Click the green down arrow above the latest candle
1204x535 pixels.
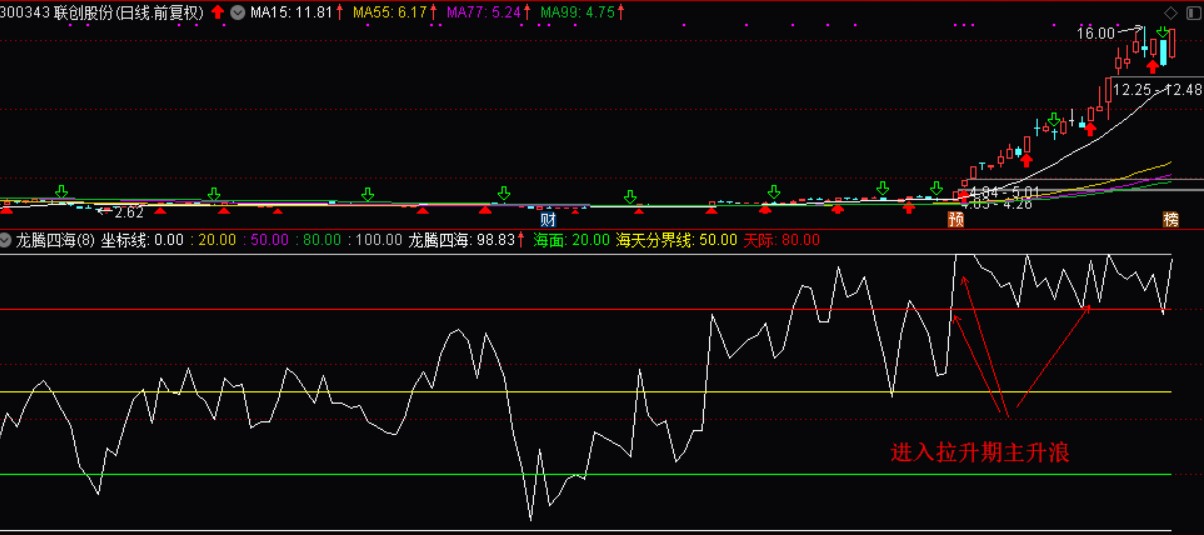1163,34
